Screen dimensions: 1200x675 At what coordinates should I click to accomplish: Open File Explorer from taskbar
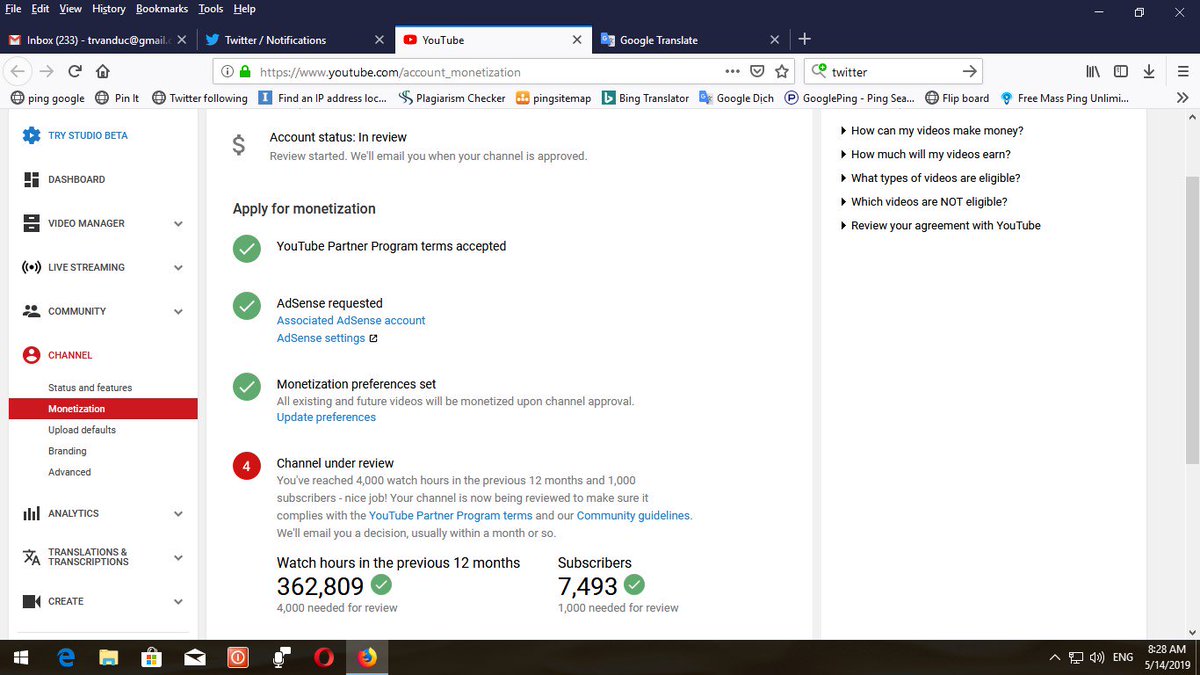pos(109,657)
